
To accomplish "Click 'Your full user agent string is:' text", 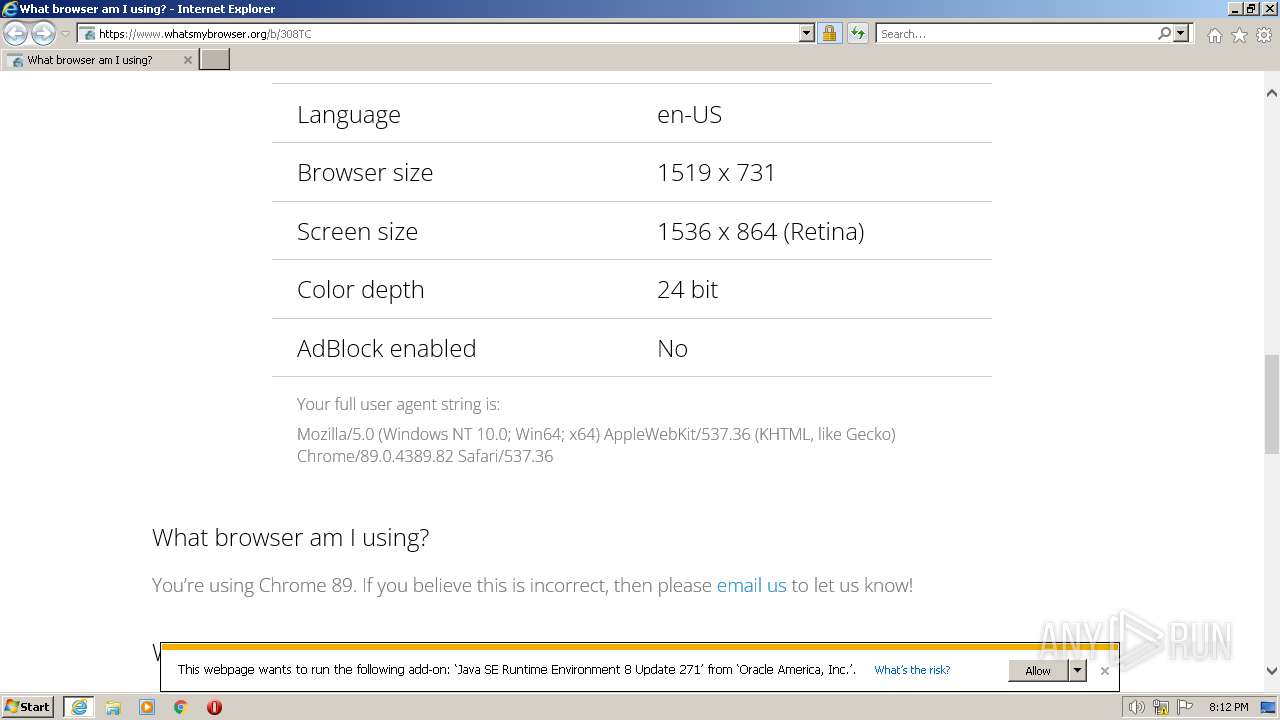I will [398, 404].
